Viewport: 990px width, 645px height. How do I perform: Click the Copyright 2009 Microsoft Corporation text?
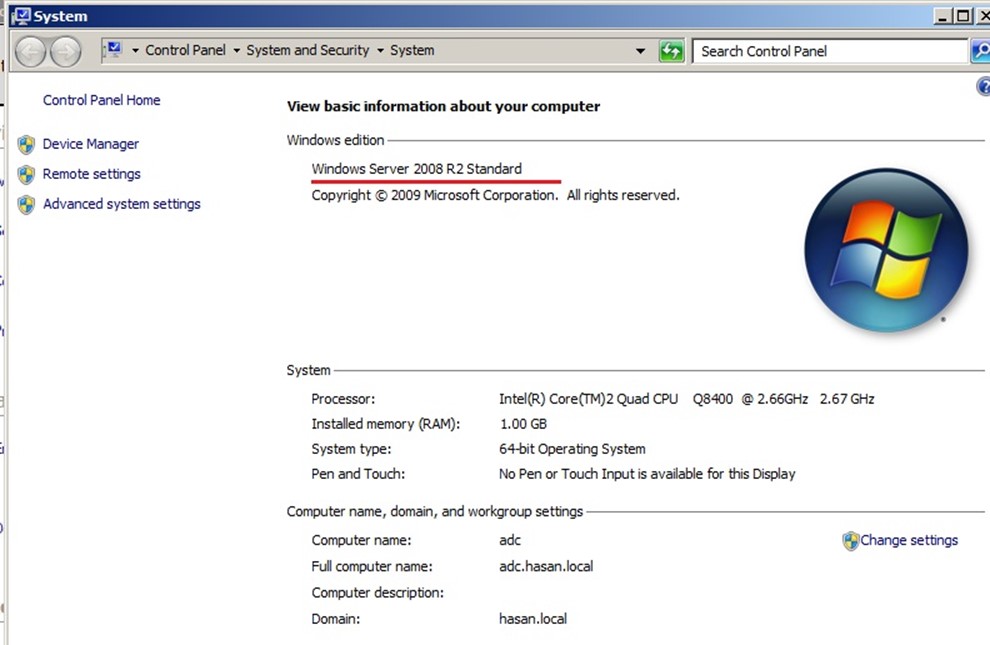pyautogui.click(x=496, y=195)
